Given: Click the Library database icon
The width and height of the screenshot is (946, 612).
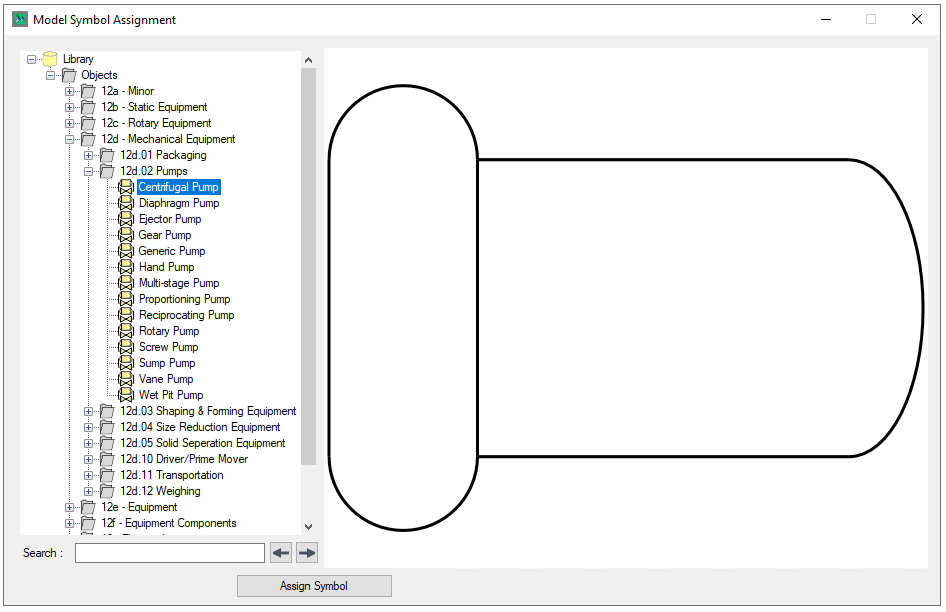Looking at the screenshot, I should coord(50,59).
